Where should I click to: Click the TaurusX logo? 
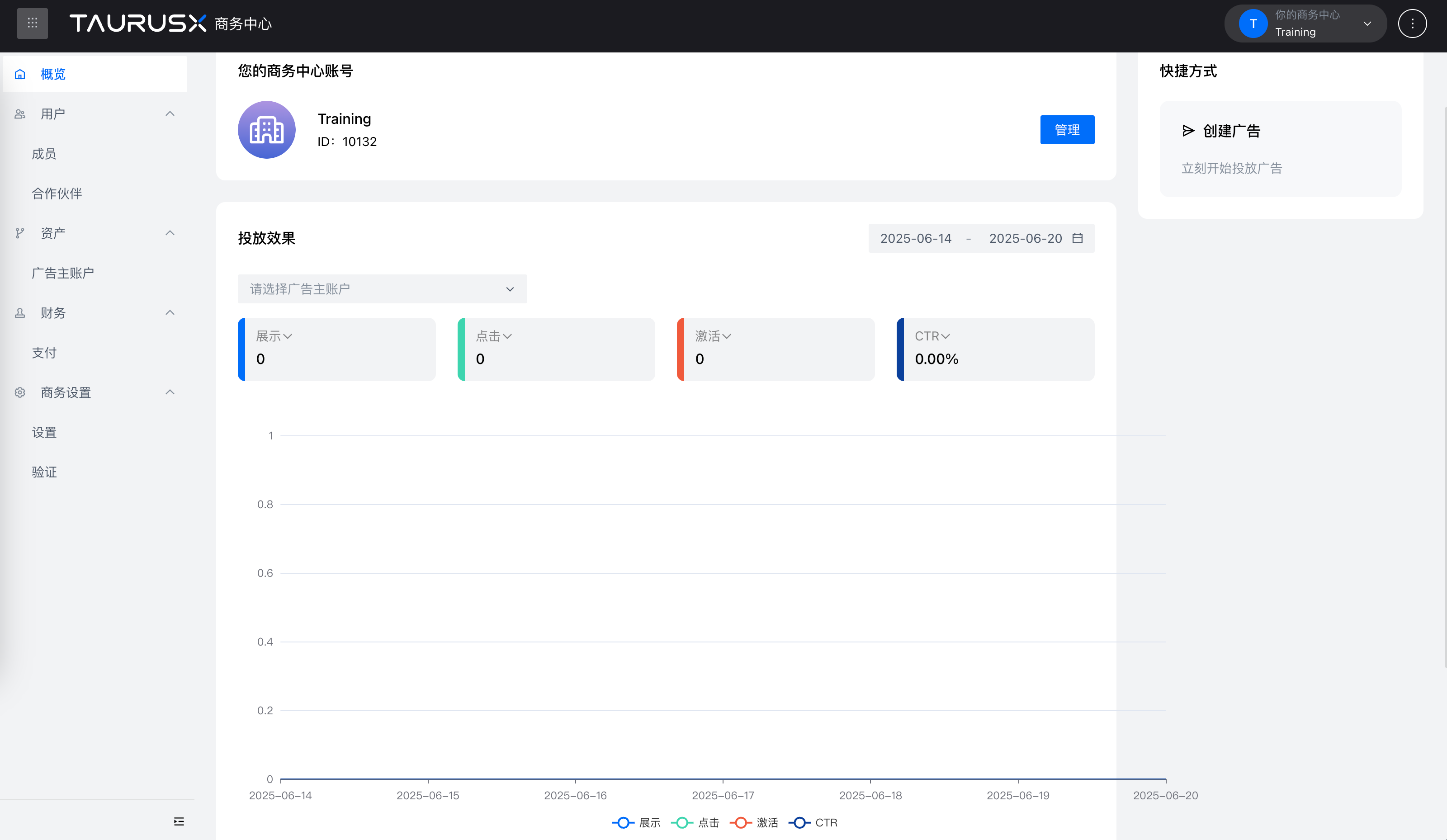pyautogui.click(x=138, y=23)
